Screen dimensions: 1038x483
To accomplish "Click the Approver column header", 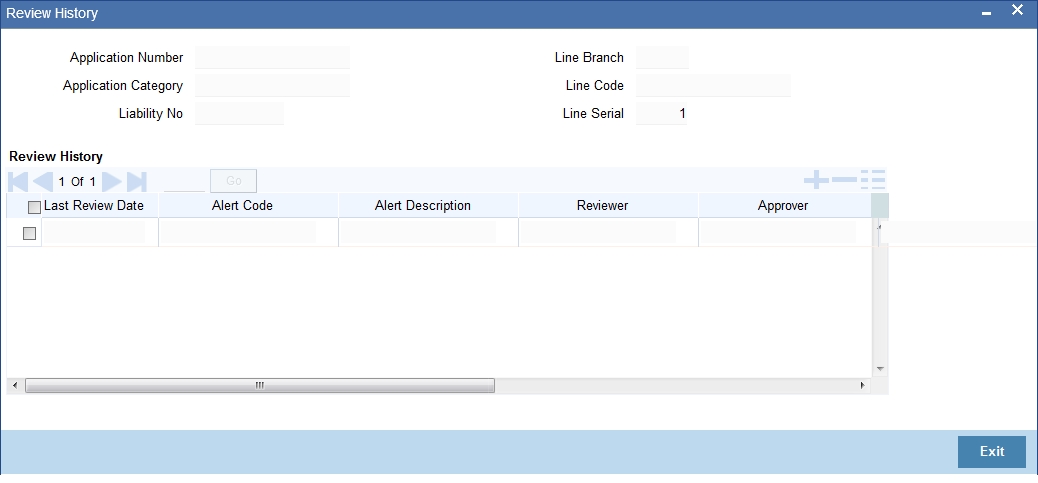I will point(783,206).
